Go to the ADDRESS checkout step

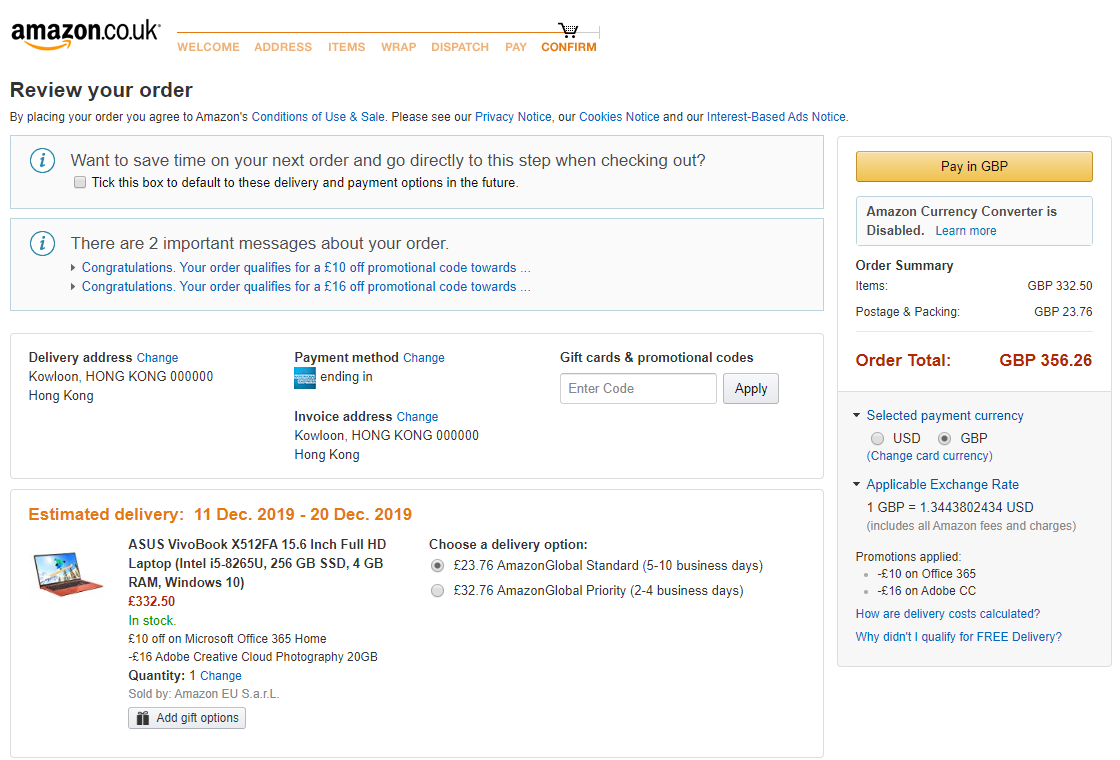tap(283, 47)
